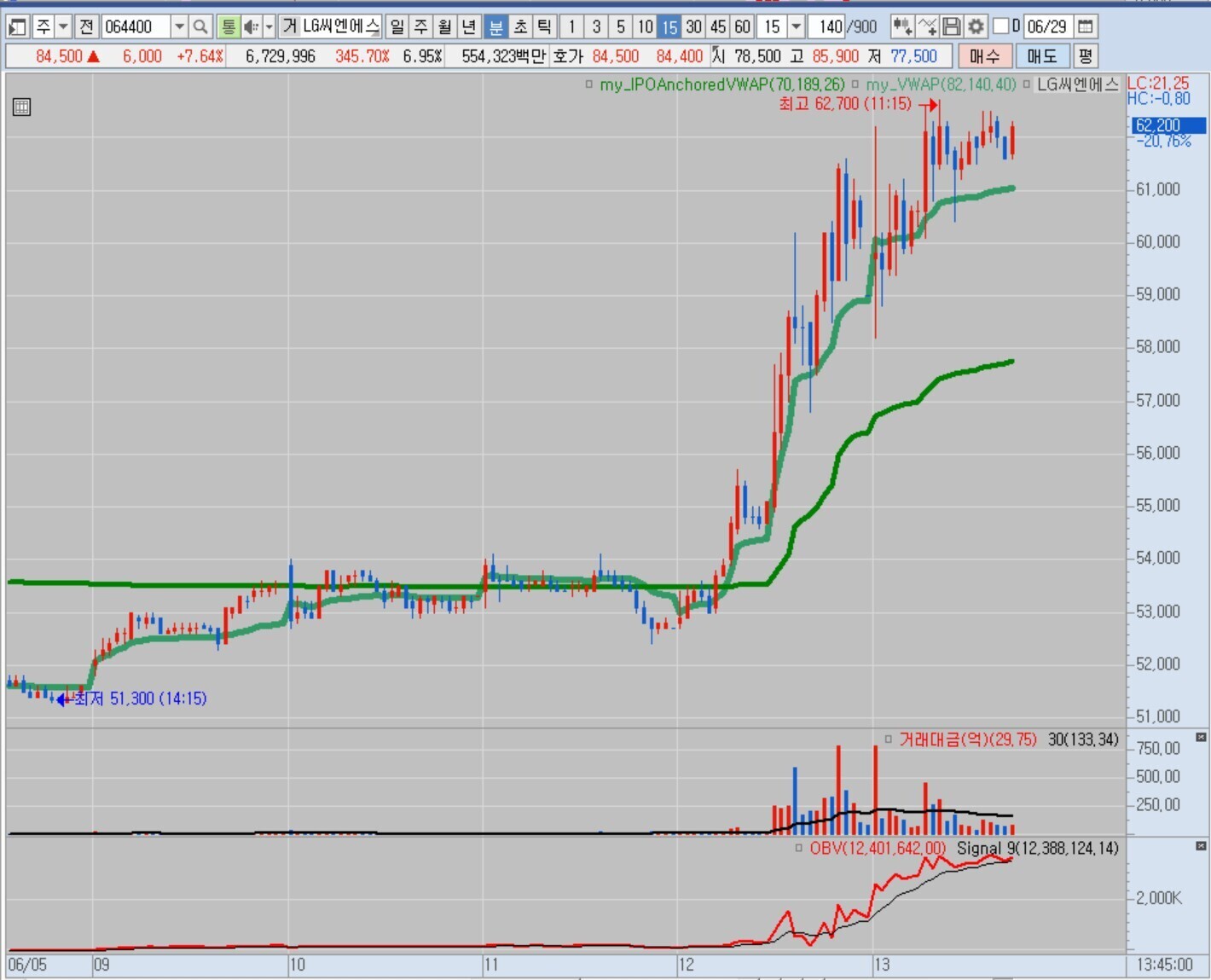Toggle the my_VWAP legend marker

coord(855,84)
